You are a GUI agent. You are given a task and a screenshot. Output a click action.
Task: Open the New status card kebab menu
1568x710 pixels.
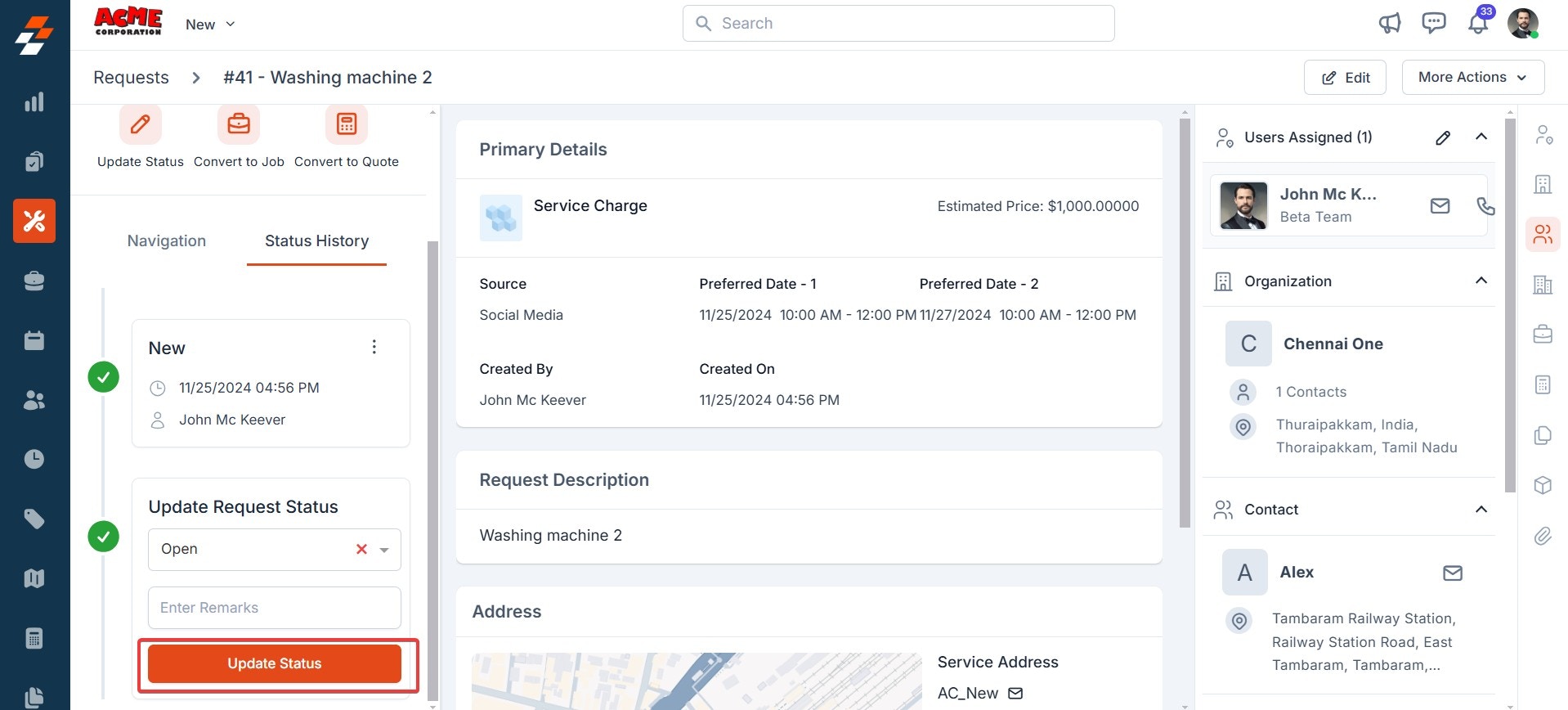pos(374,347)
